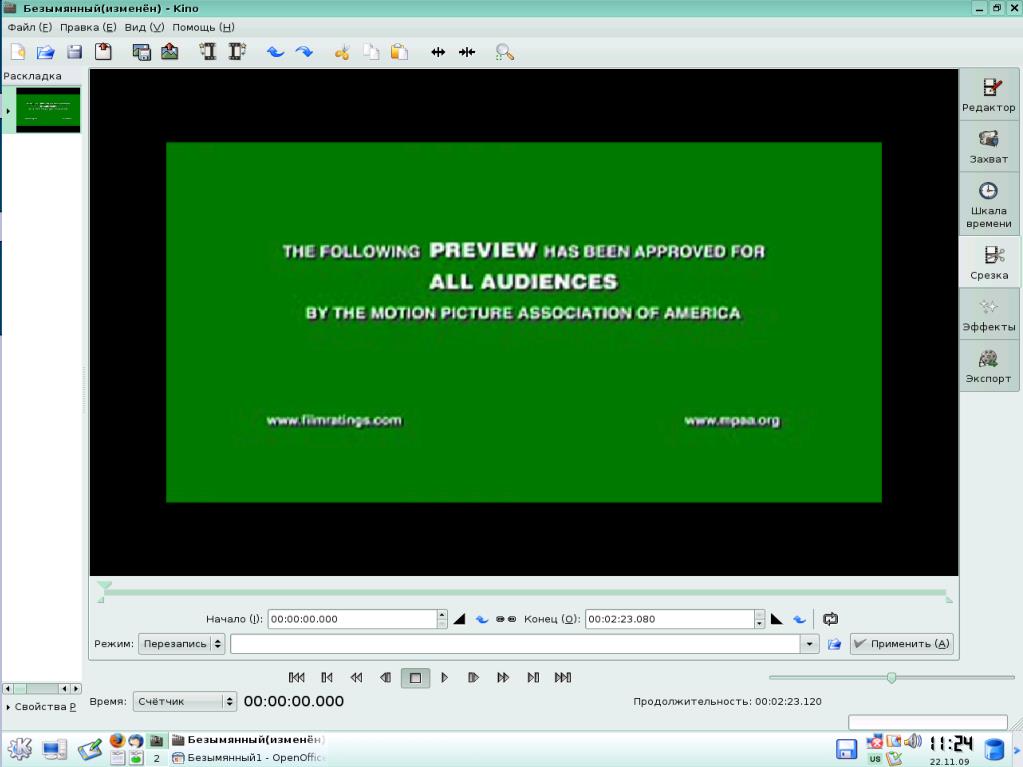Jump to the start of the movie
1023x767 pixels.
pos(297,678)
